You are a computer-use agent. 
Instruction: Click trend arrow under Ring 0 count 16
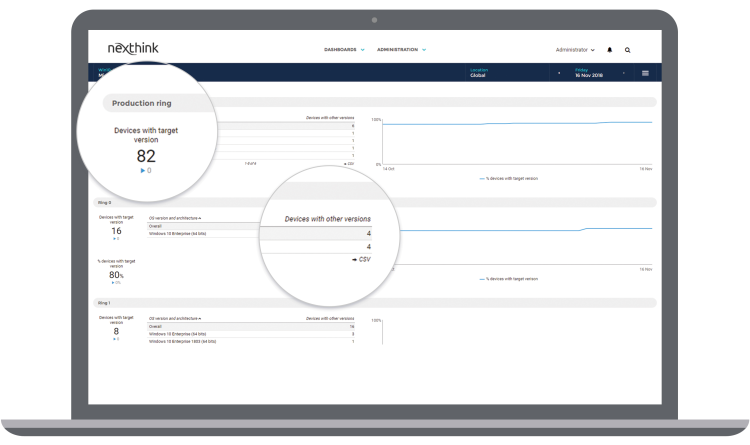click(116, 239)
